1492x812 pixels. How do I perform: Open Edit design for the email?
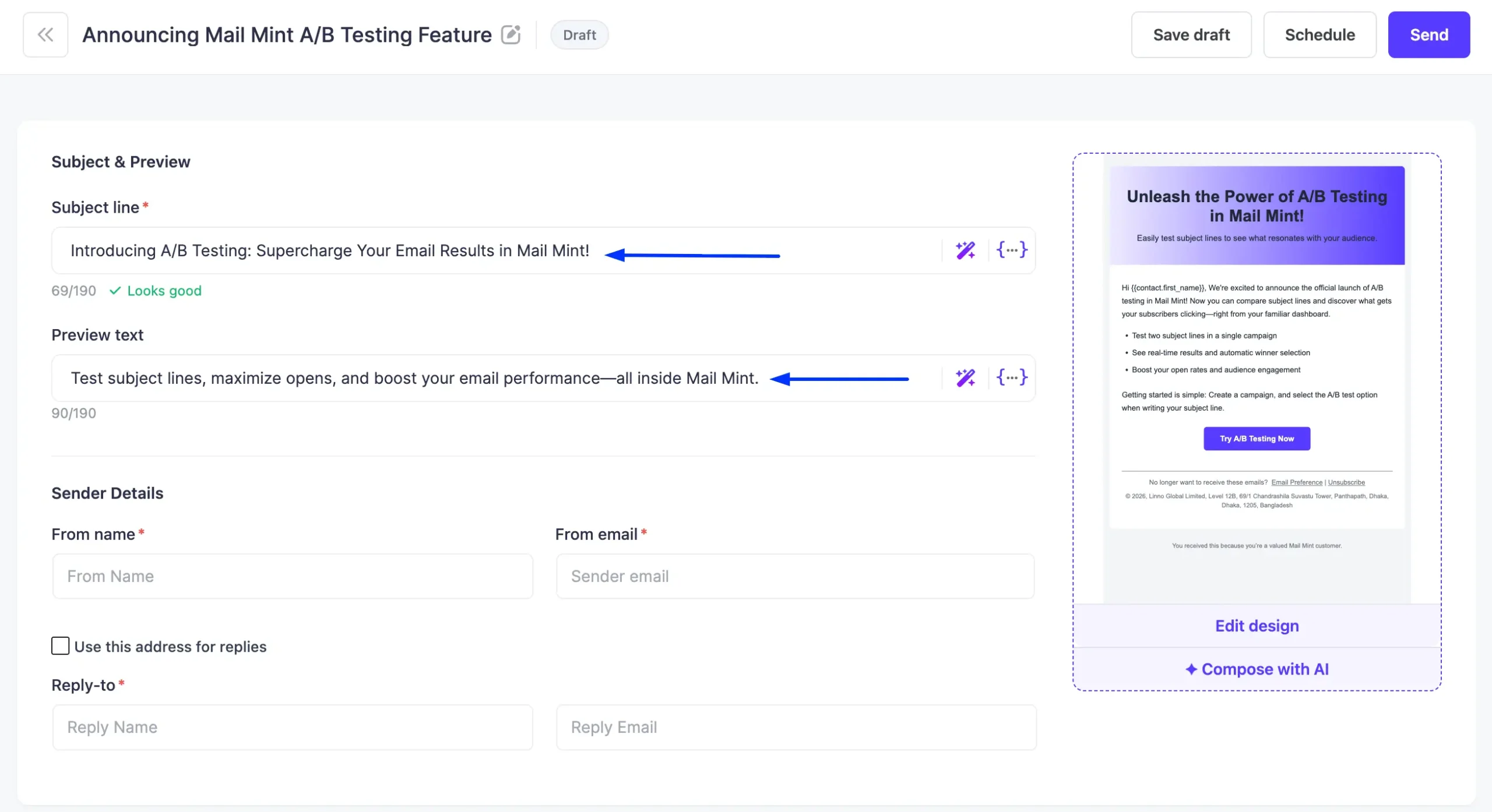[x=1257, y=626]
